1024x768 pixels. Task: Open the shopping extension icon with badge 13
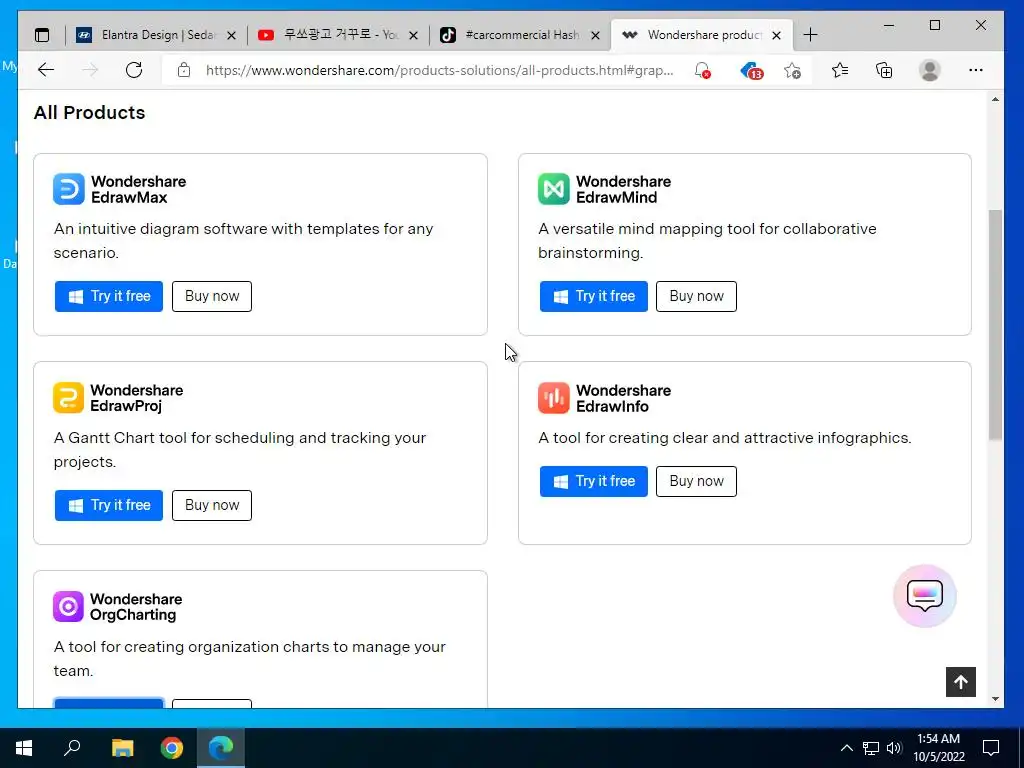click(x=751, y=70)
